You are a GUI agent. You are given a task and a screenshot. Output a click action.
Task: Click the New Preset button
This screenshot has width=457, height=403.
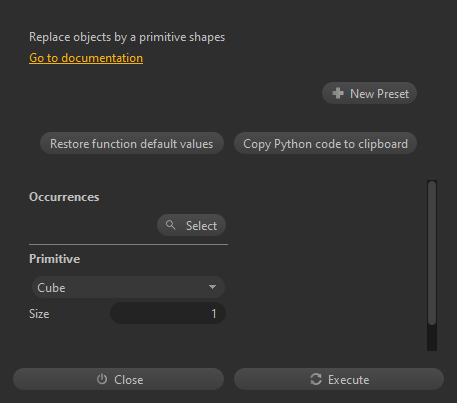pos(369,93)
